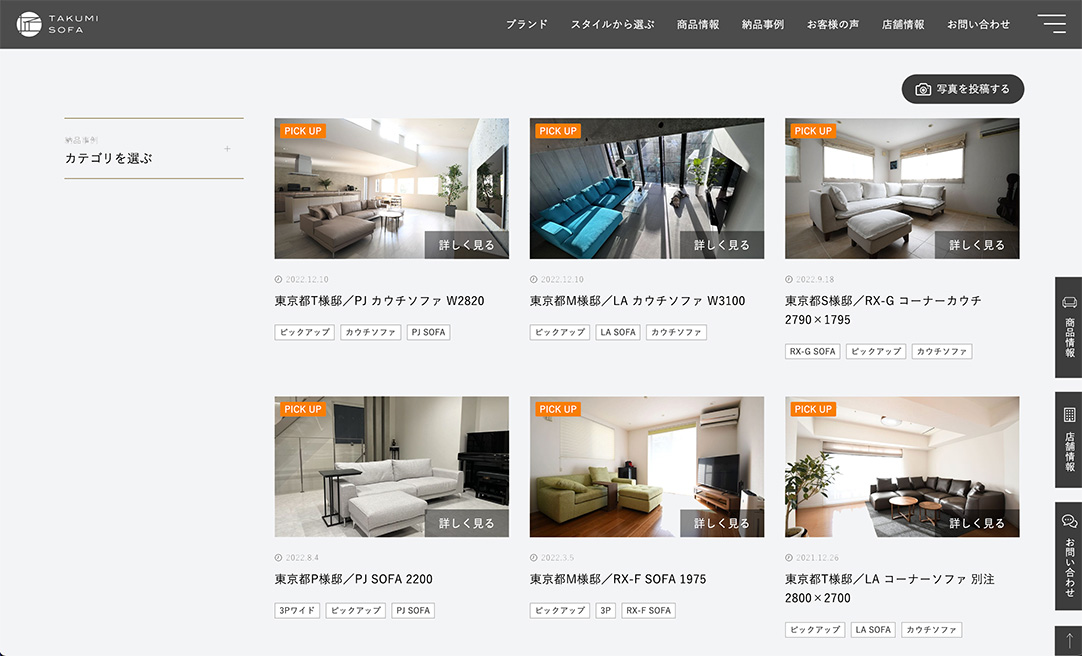Expand the カテゴリを選ぶ plus toggle

227,148
